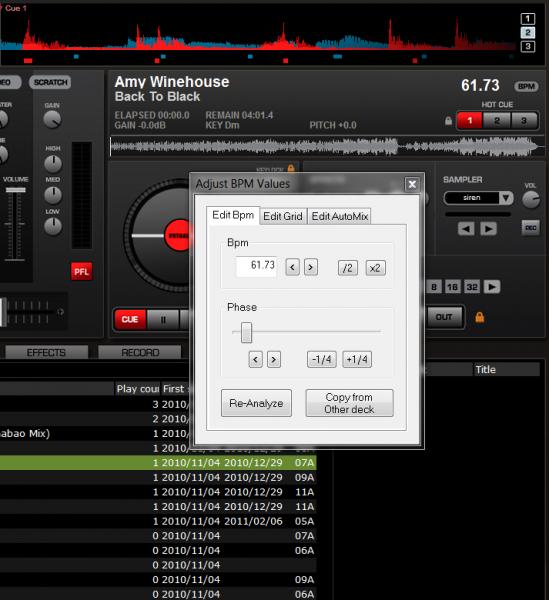Open the BPM button next to 61.73
The width and height of the screenshot is (549, 600).
click(526, 86)
